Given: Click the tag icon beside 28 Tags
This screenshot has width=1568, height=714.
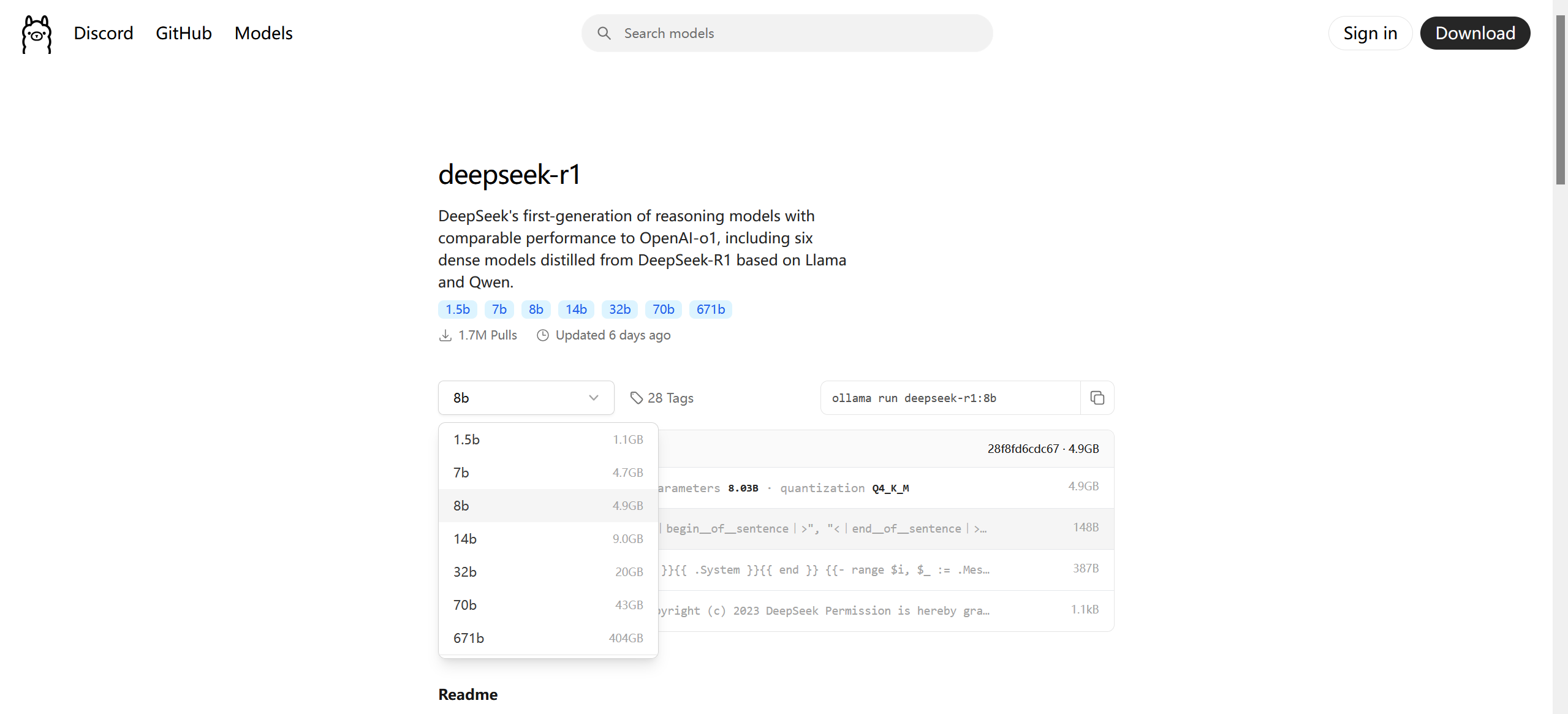Looking at the screenshot, I should pyautogui.click(x=637, y=398).
